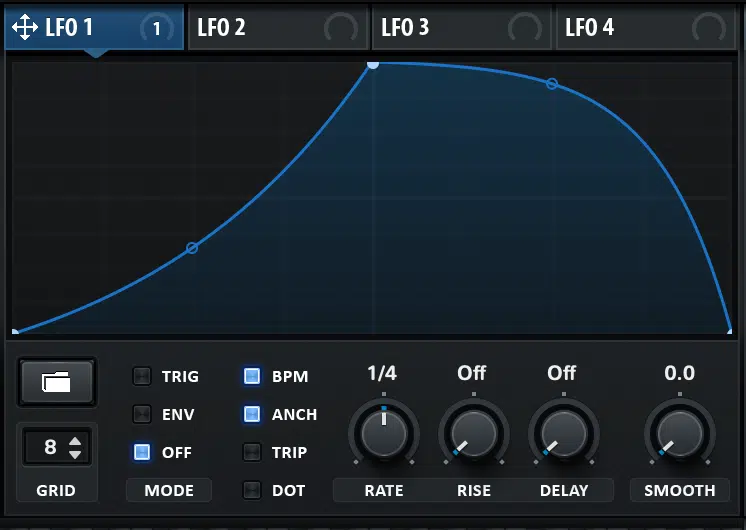Switch to the LFO 3 tab

point(462,27)
